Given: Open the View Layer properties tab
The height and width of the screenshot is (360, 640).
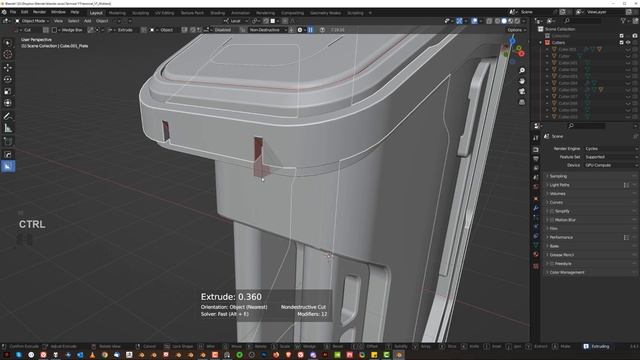Looking at the screenshot, I should (x=536, y=168).
